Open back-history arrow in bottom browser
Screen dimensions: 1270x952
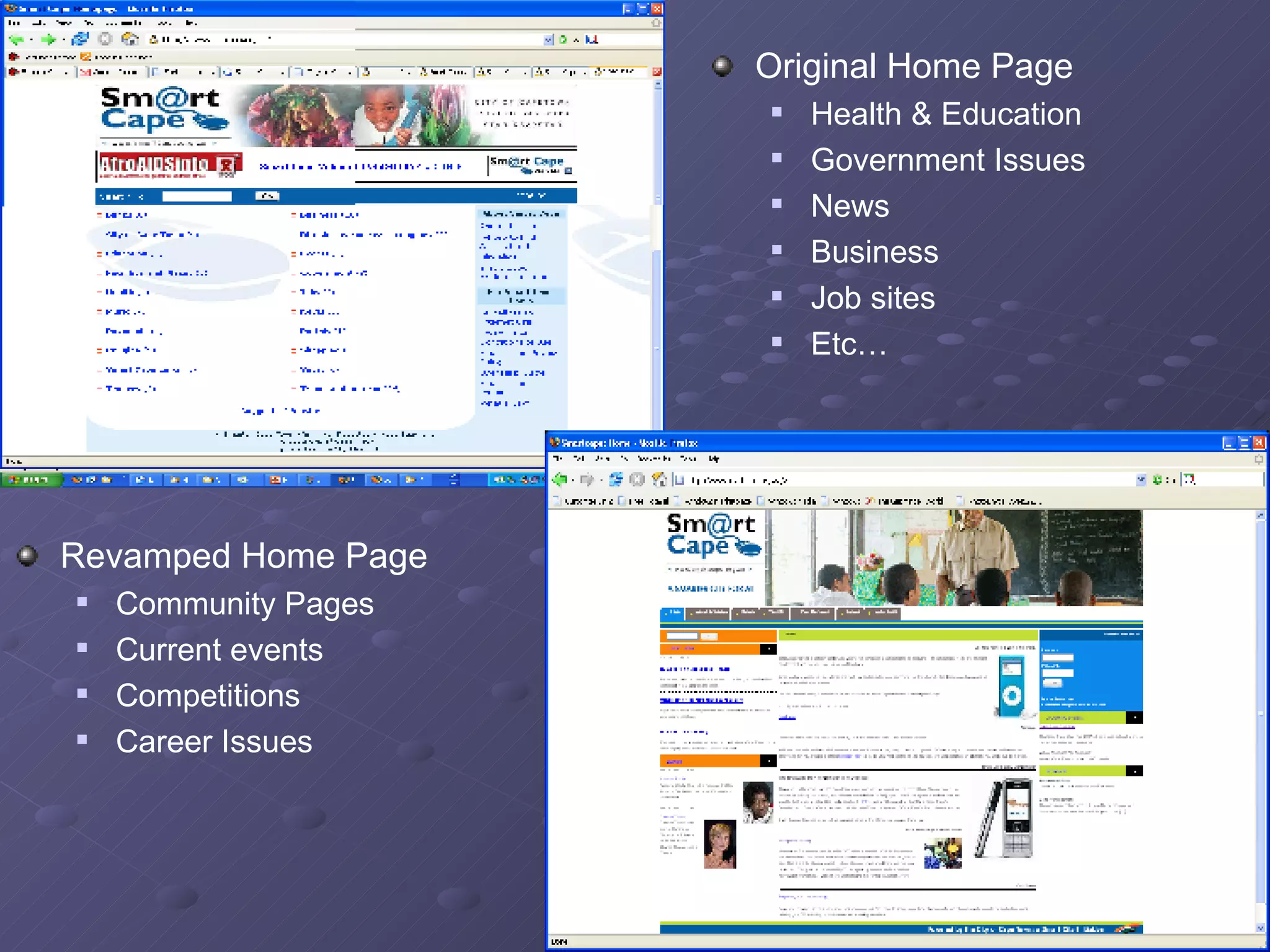click(x=573, y=480)
